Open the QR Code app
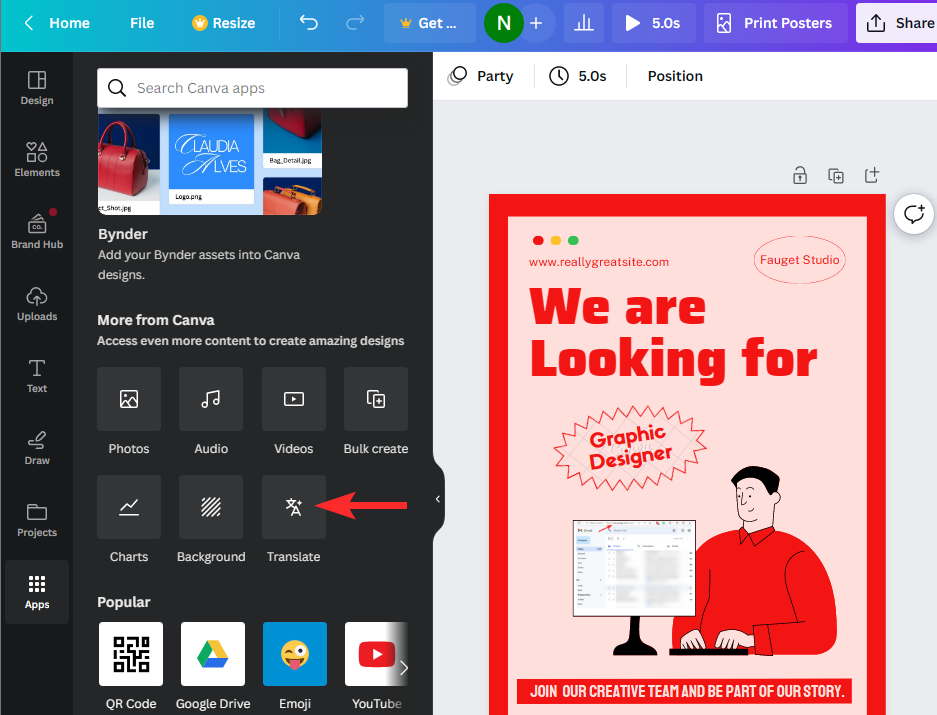Image resolution: width=937 pixels, height=715 pixels. tap(130, 654)
